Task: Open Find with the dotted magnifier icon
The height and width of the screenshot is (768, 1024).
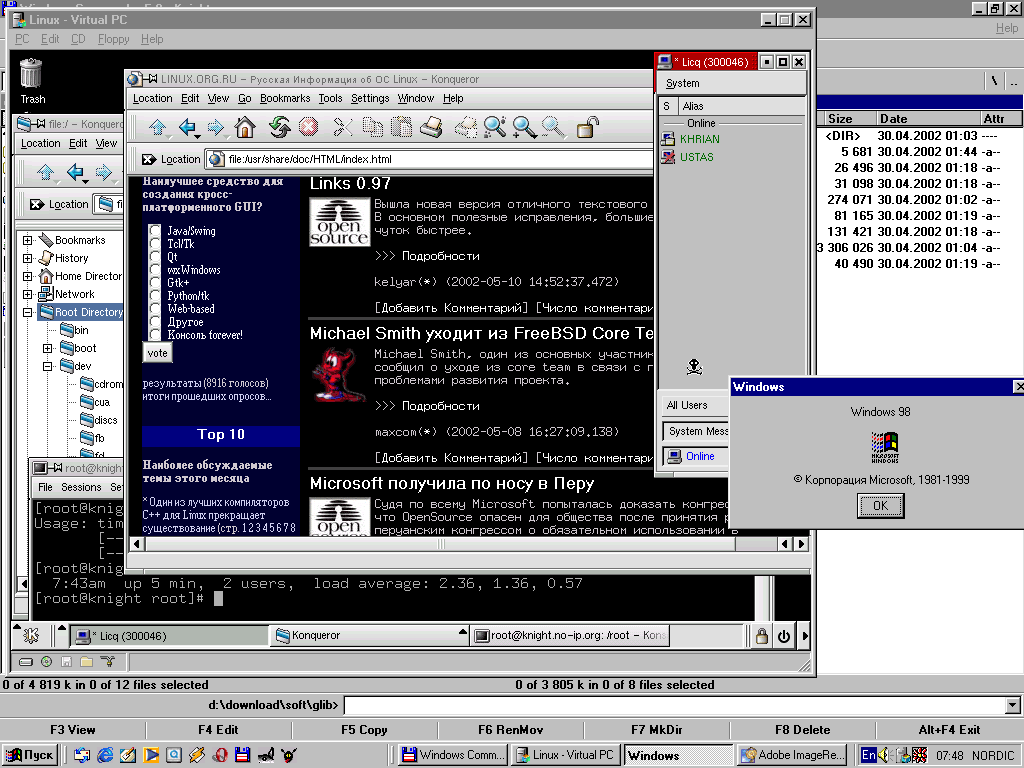Action: point(494,127)
